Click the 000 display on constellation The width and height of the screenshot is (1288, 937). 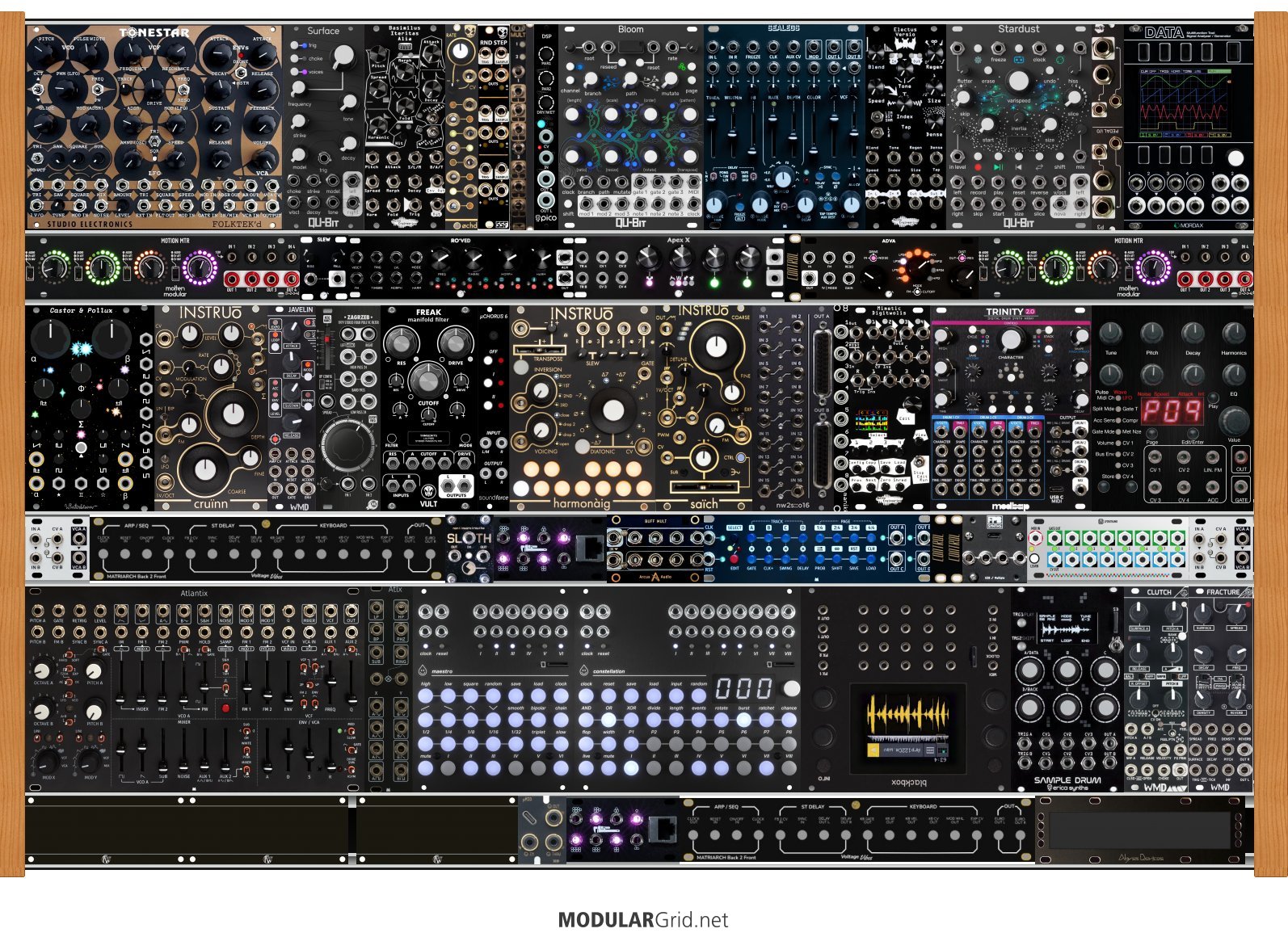(743, 688)
